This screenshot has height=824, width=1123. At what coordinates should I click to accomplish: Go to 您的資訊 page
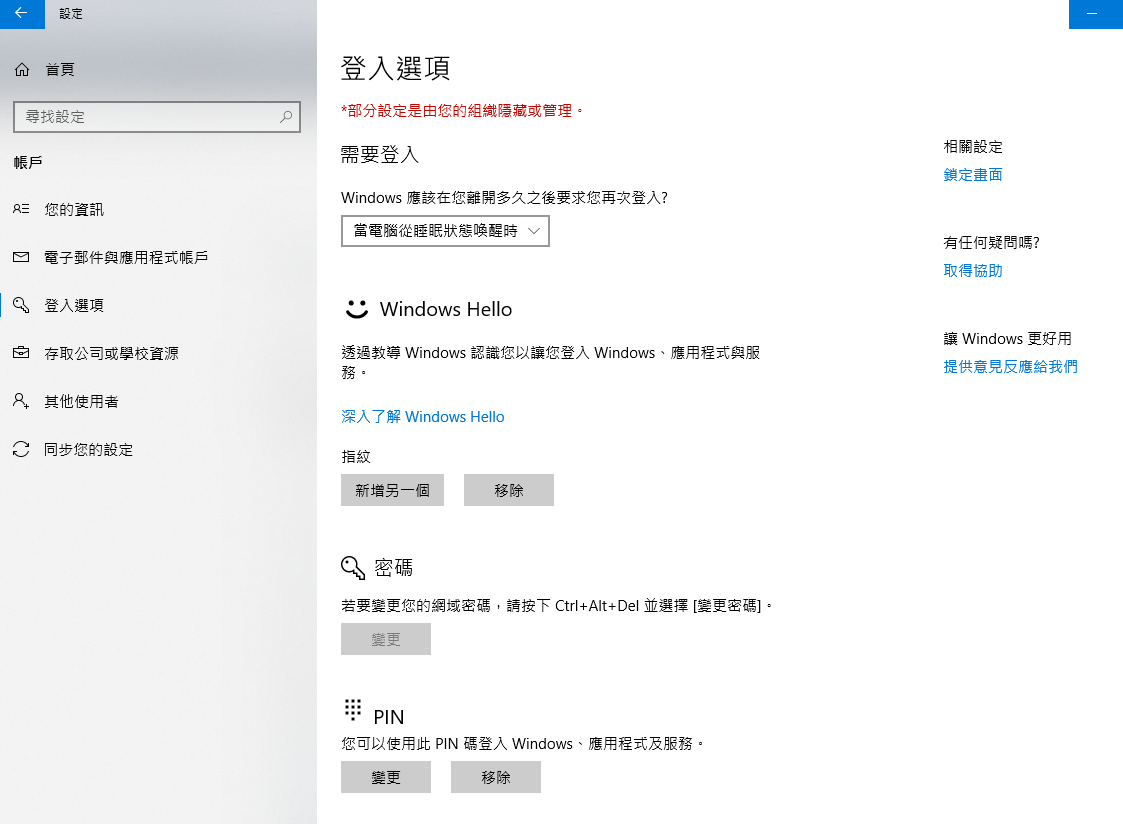pos(74,209)
